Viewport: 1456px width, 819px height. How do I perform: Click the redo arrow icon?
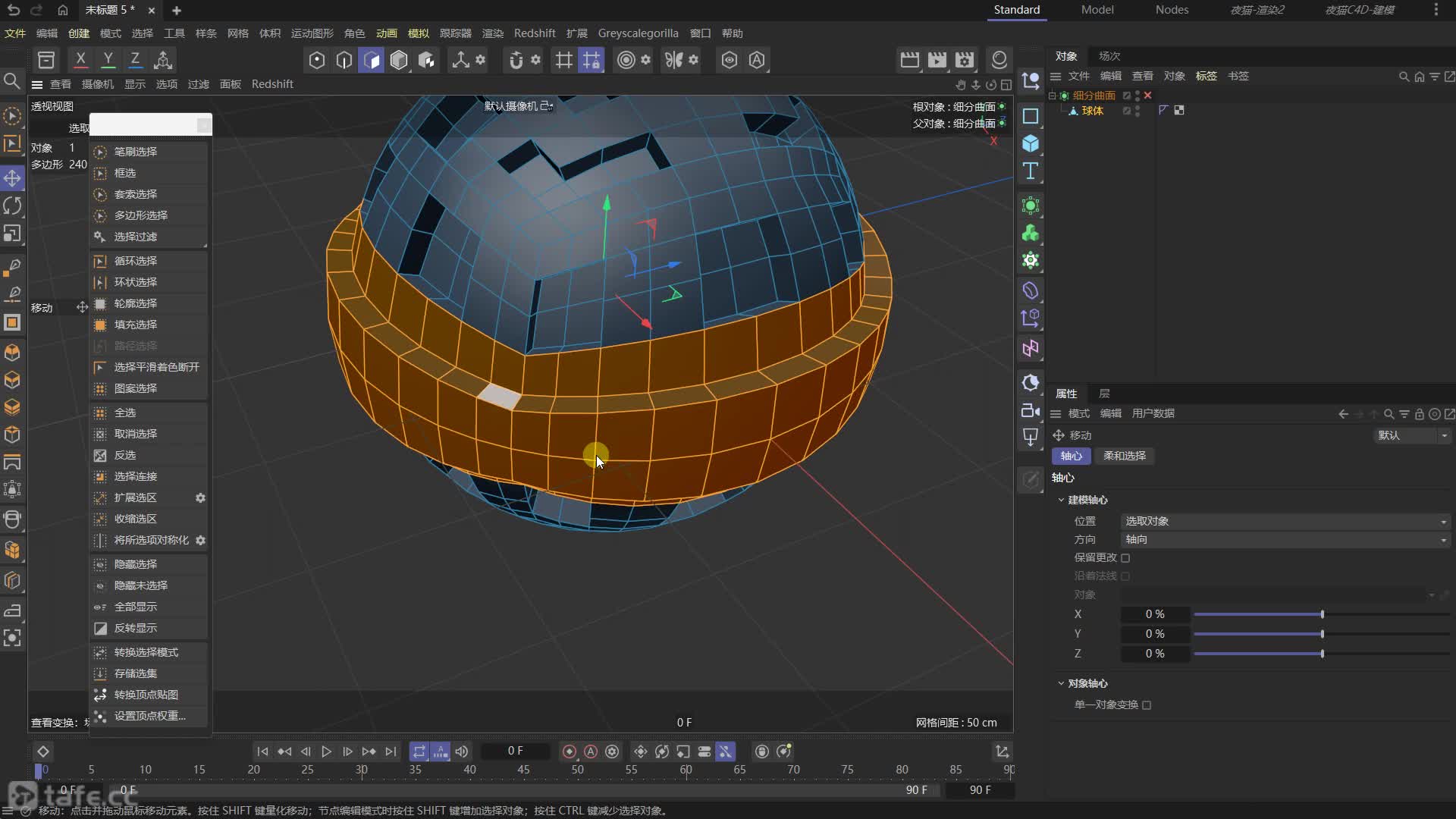[x=36, y=10]
